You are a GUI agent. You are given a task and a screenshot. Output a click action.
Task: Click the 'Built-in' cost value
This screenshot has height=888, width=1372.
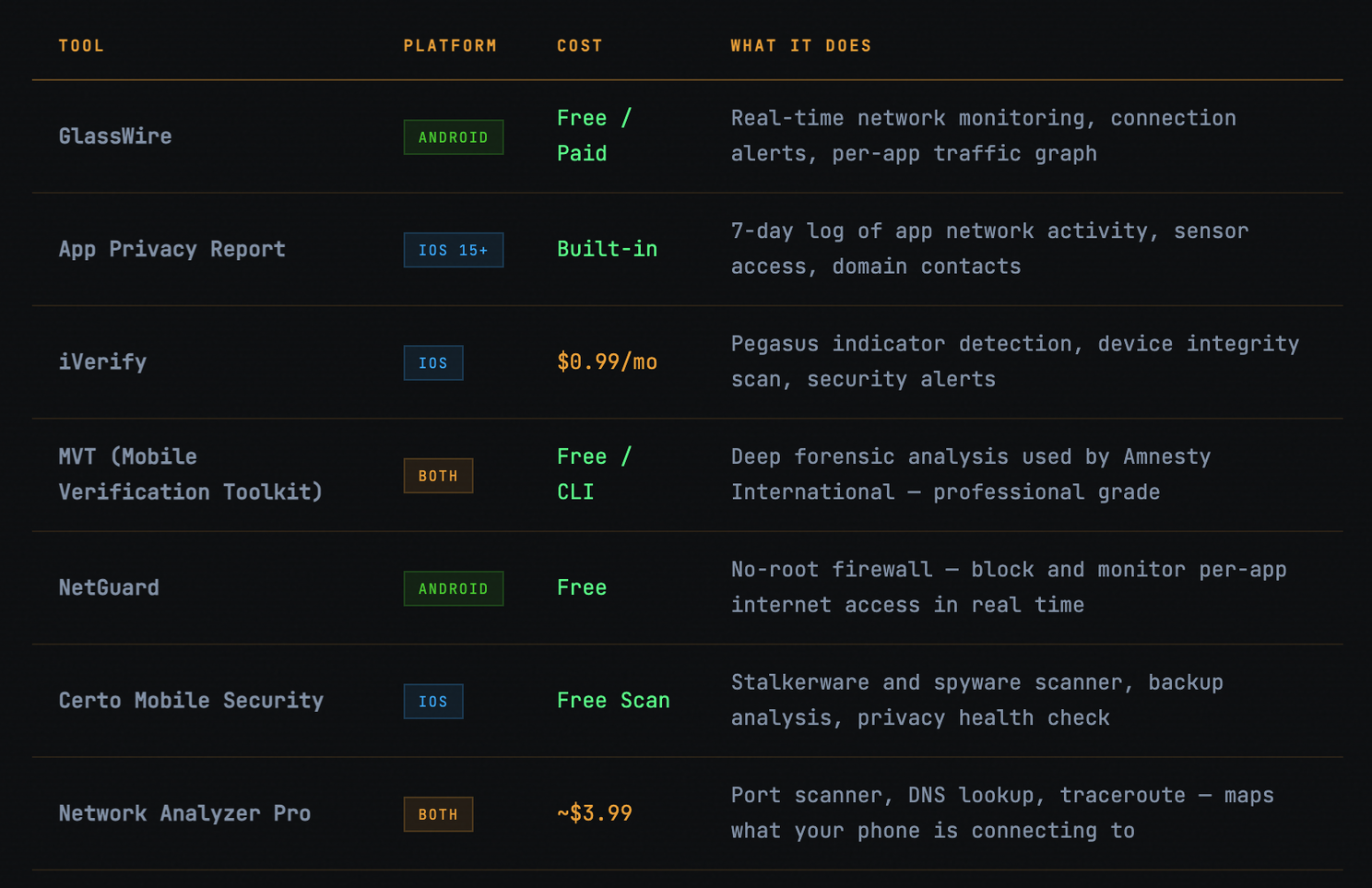607,249
